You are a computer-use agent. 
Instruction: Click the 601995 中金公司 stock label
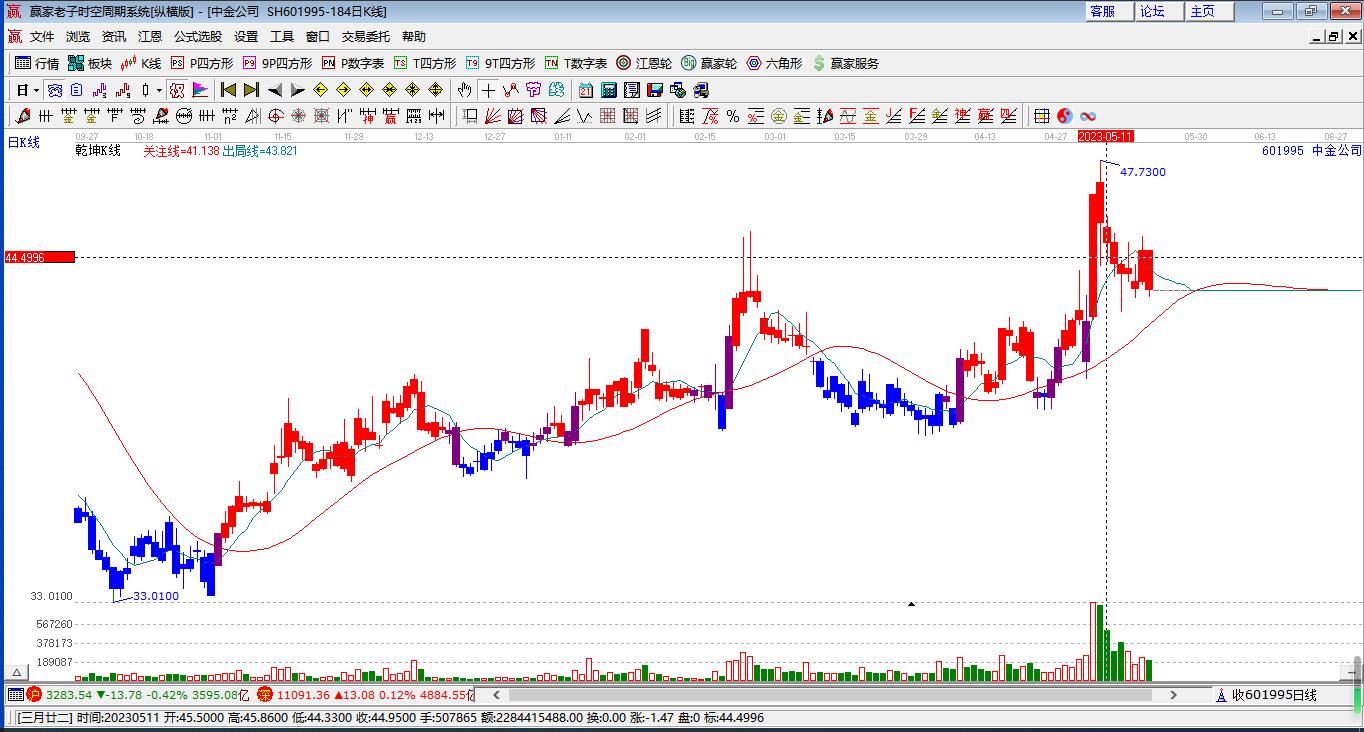tap(1312, 151)
